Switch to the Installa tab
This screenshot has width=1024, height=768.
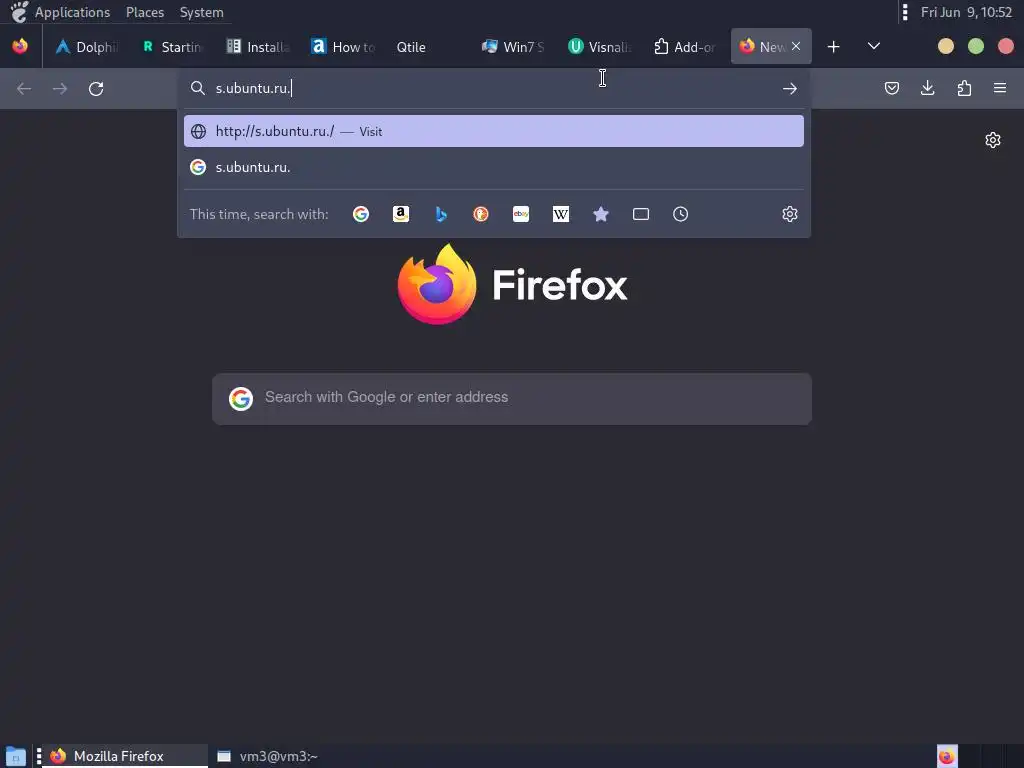257,47
